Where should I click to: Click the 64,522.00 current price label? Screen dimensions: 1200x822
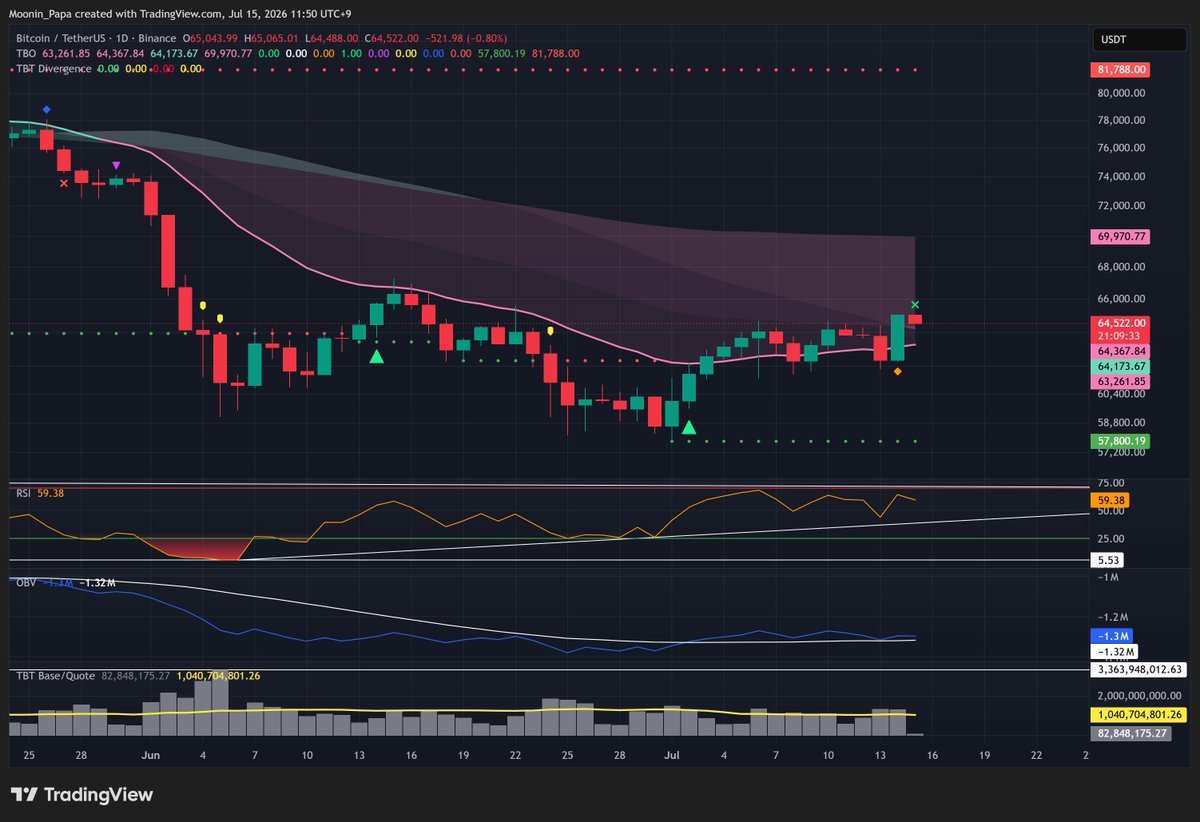pos(1120,323)
